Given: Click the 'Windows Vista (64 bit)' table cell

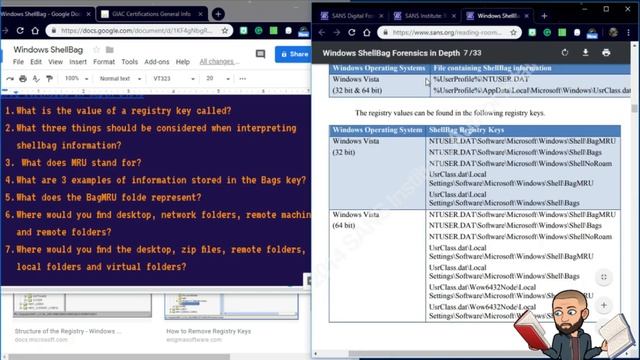Looking at the screenshot, I should pos(377,266).
